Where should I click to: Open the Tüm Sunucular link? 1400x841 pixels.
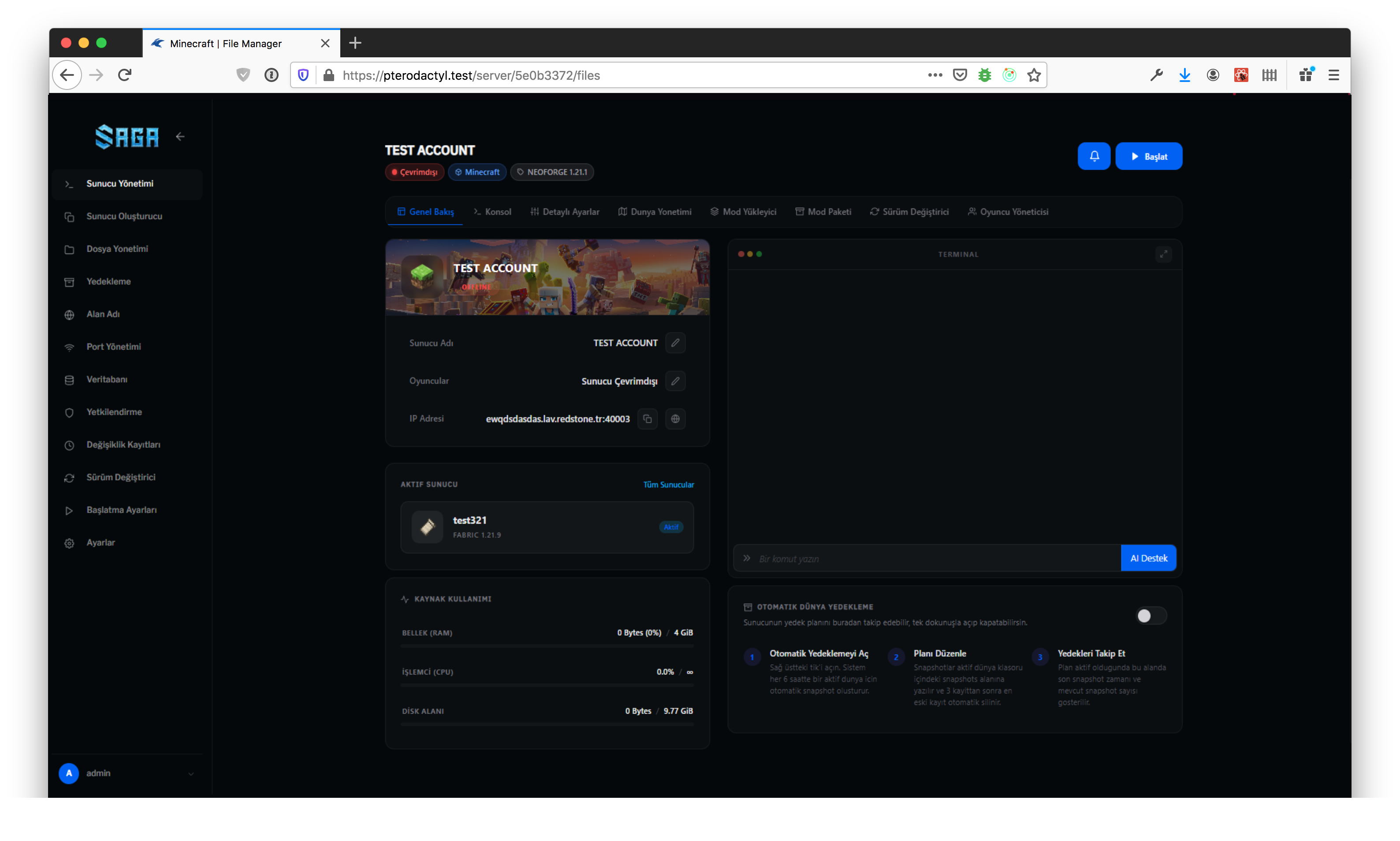[668, 484]
